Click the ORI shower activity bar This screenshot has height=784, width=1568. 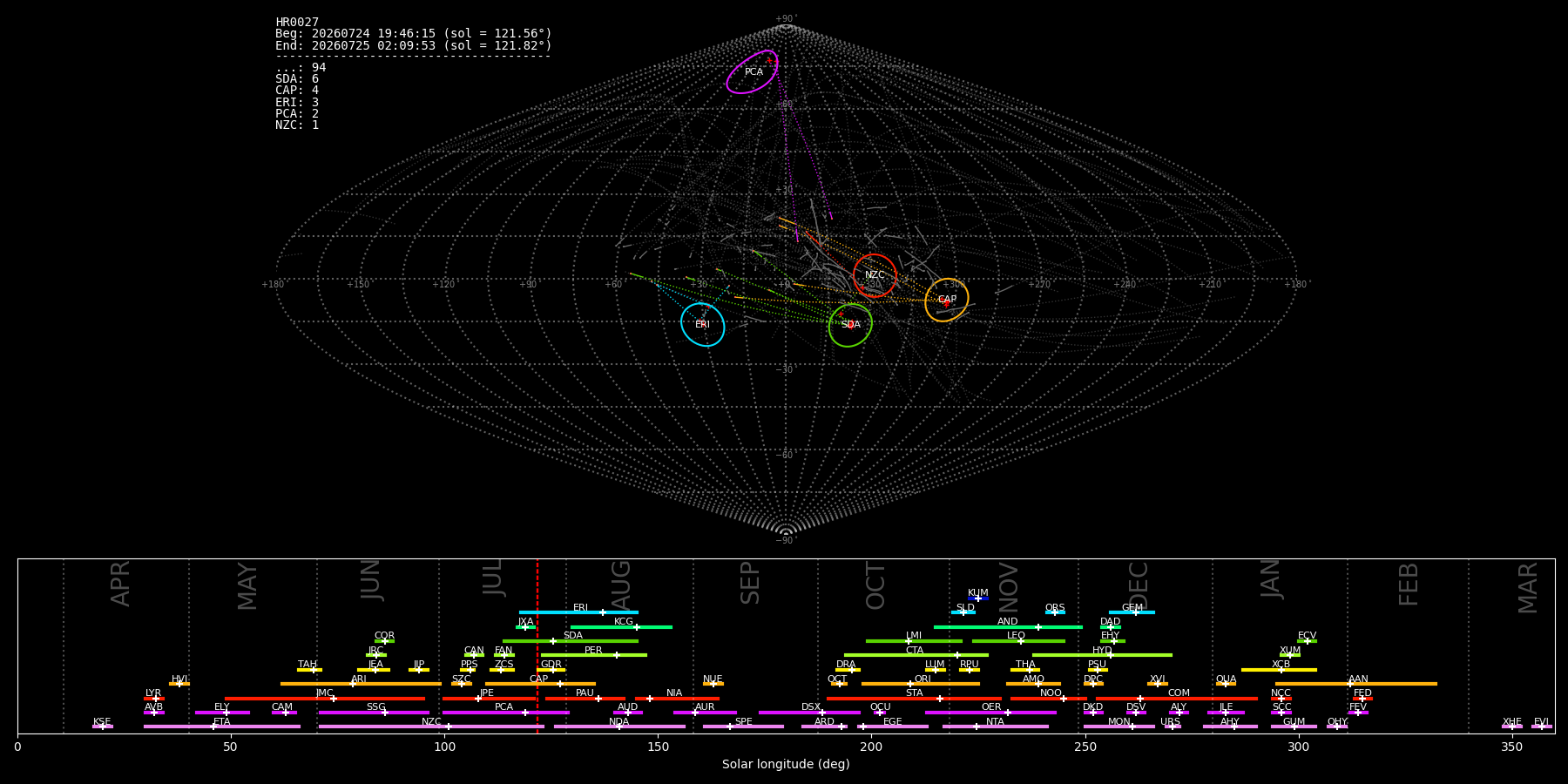tap(920, 684)
